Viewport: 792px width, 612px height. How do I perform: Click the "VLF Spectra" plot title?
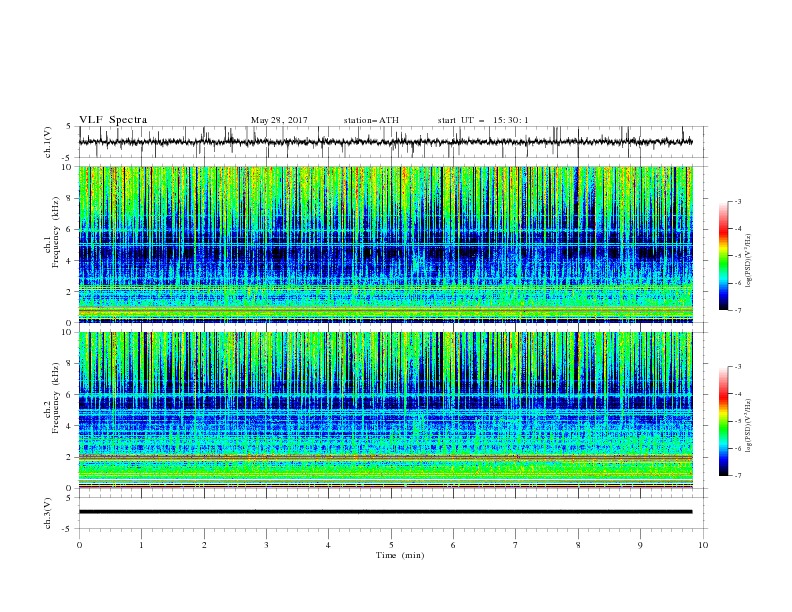tap(113, 120)
